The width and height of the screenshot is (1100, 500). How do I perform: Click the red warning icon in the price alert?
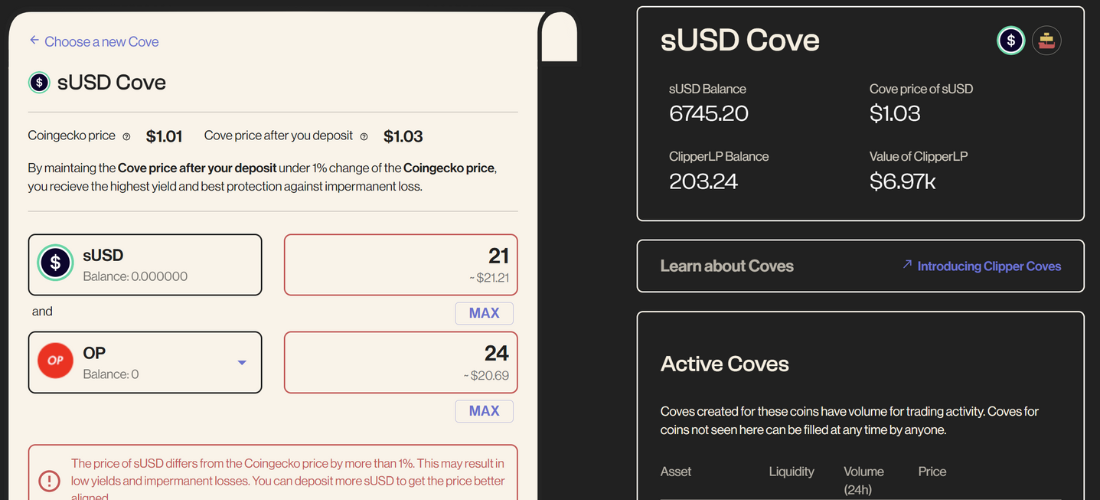click(49, 480)
